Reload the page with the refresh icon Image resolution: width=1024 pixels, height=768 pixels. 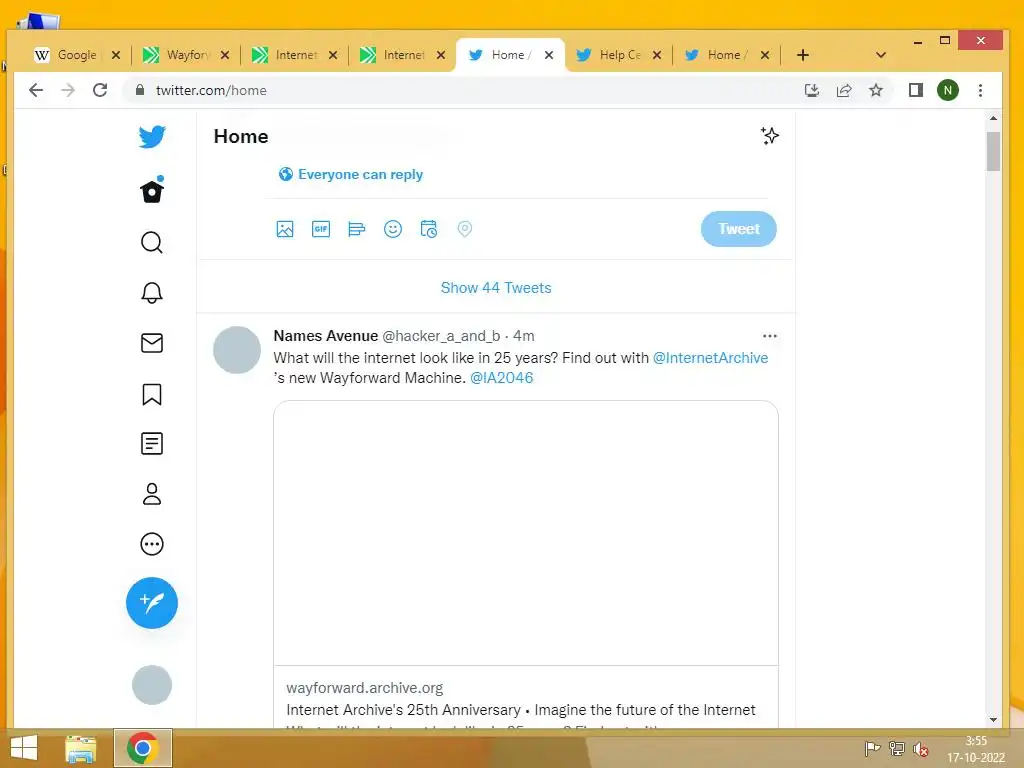click(100, 90)
